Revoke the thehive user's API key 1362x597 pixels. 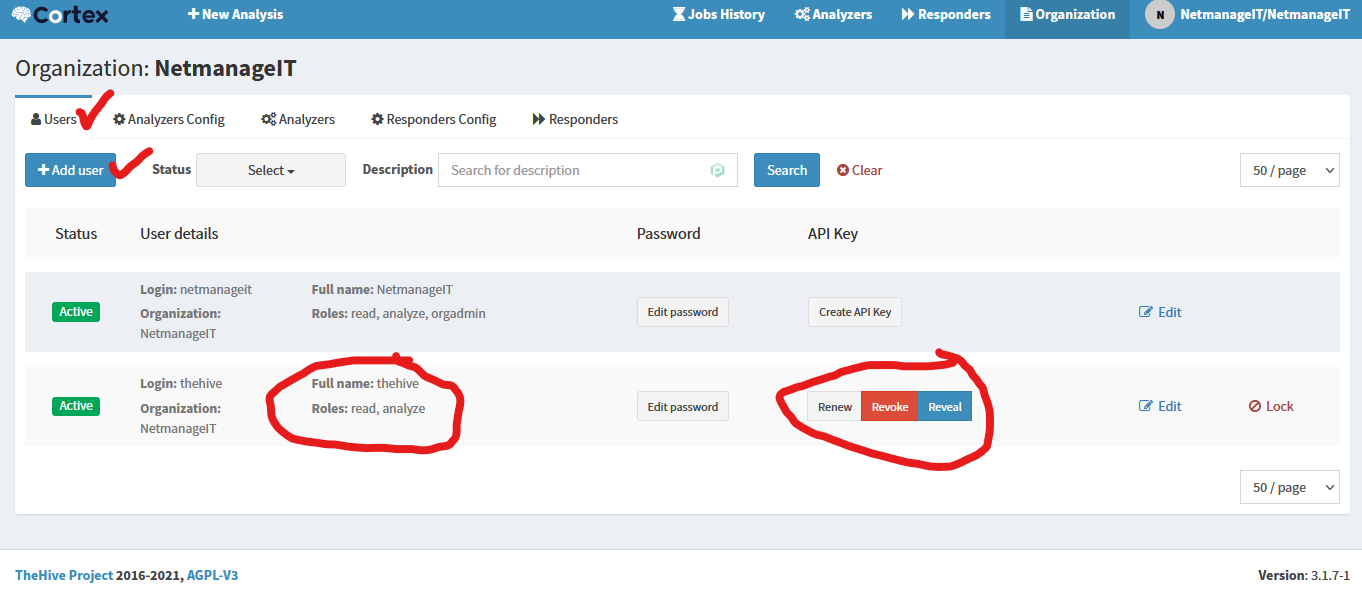[x=889, y=407]
